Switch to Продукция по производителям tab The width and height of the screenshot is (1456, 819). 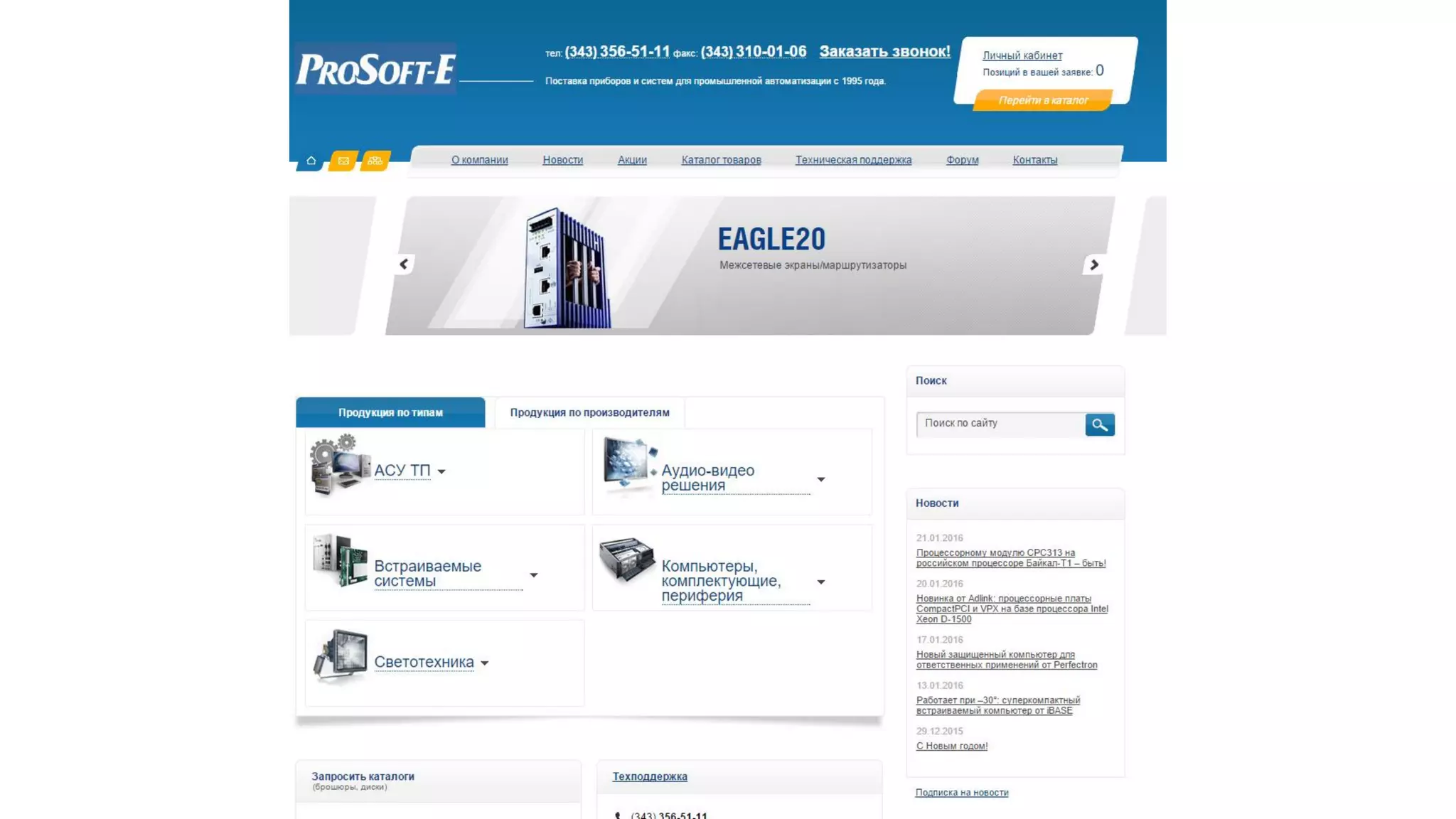589,412
